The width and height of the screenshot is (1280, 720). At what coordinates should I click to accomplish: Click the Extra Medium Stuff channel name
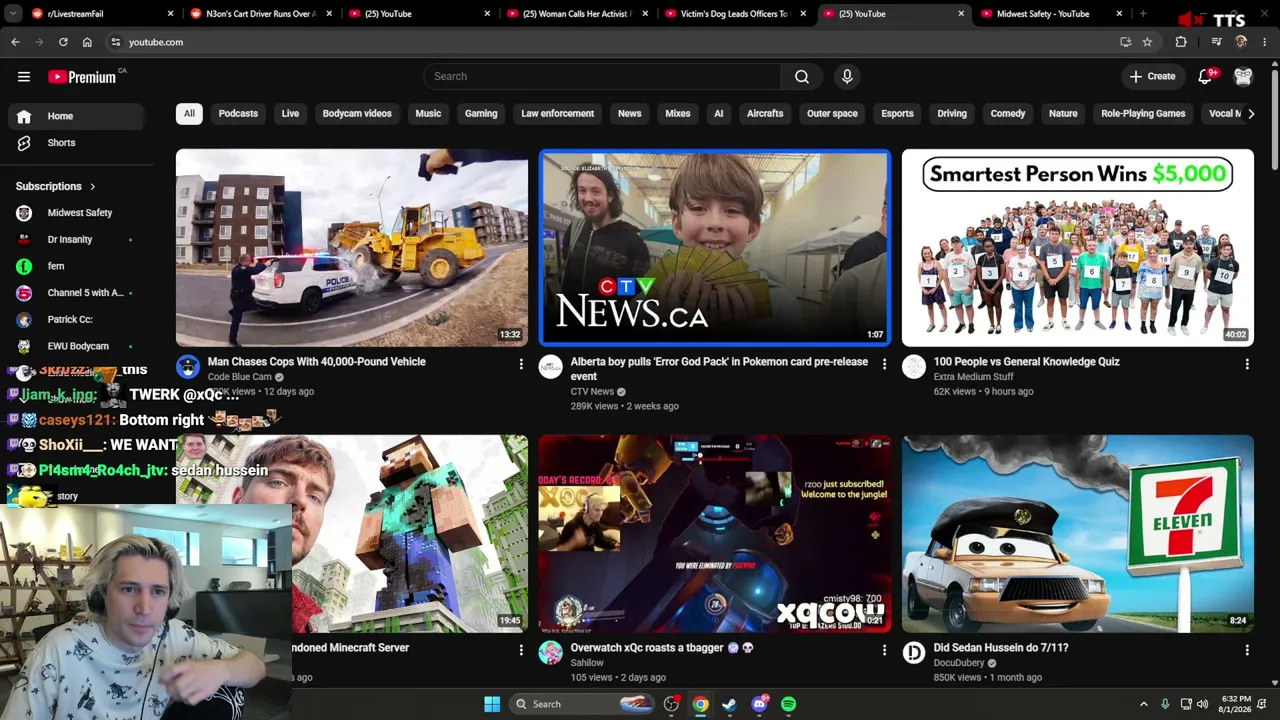click(x=973, y=377)
